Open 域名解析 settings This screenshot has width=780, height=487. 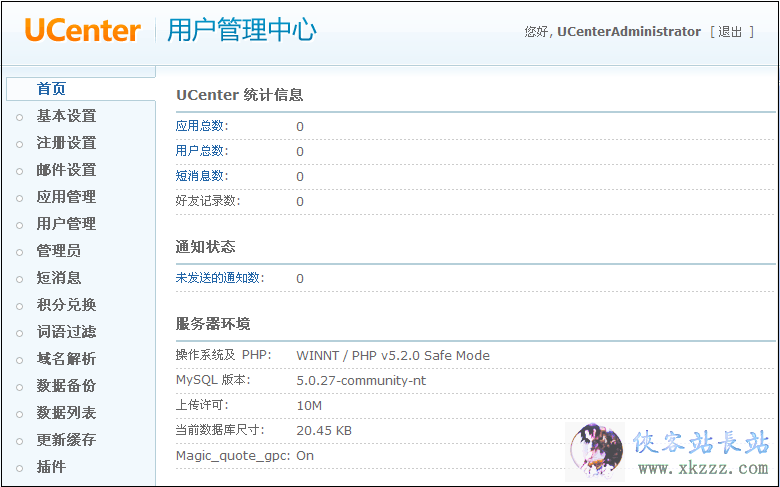tap(66, 358)
